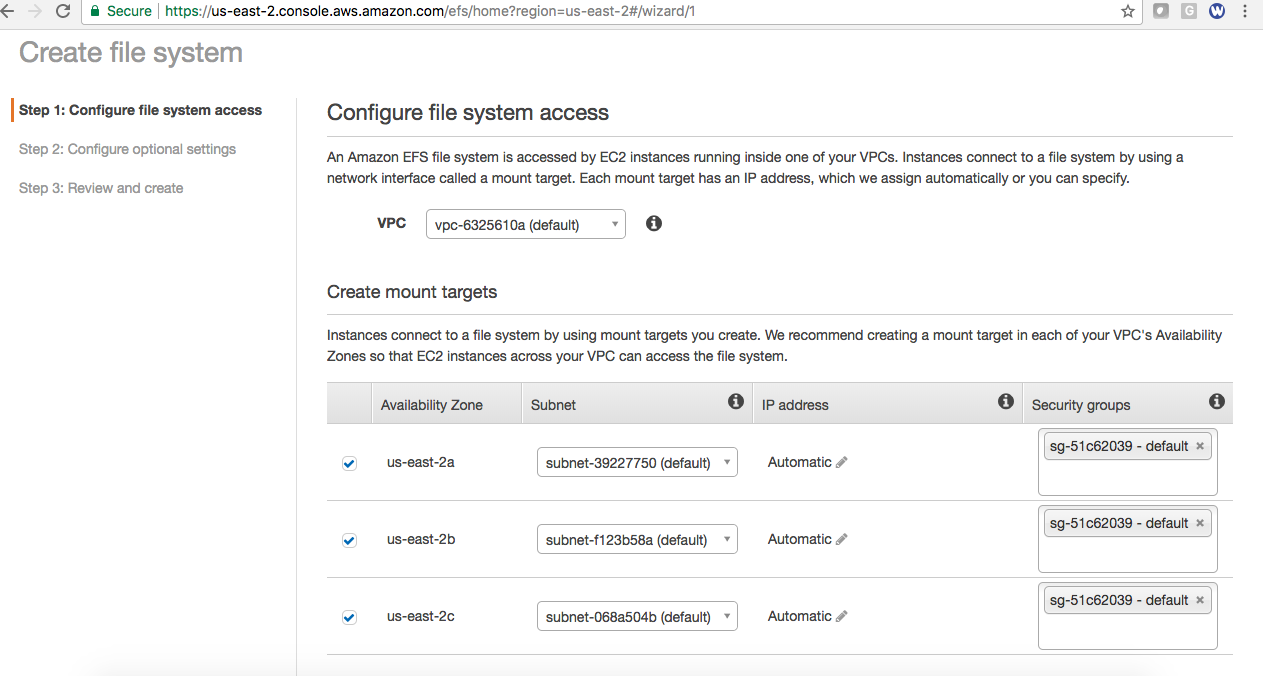Screen dimensions: 1263x676
Task: Edit IP address for us-east-2a
Action: pyautogui.click(x=842, y=462)
